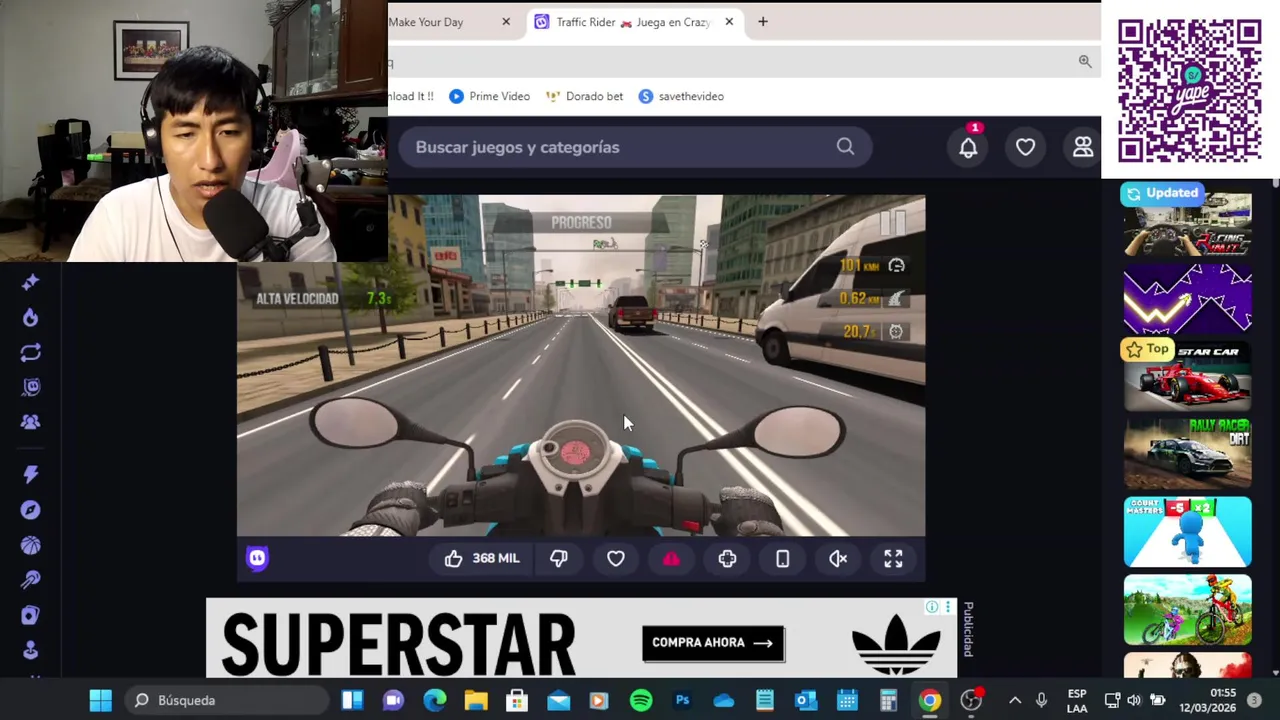Open the Calculator from the taskbar
This screenshot has width=1280, height=720.
point(888,700)
